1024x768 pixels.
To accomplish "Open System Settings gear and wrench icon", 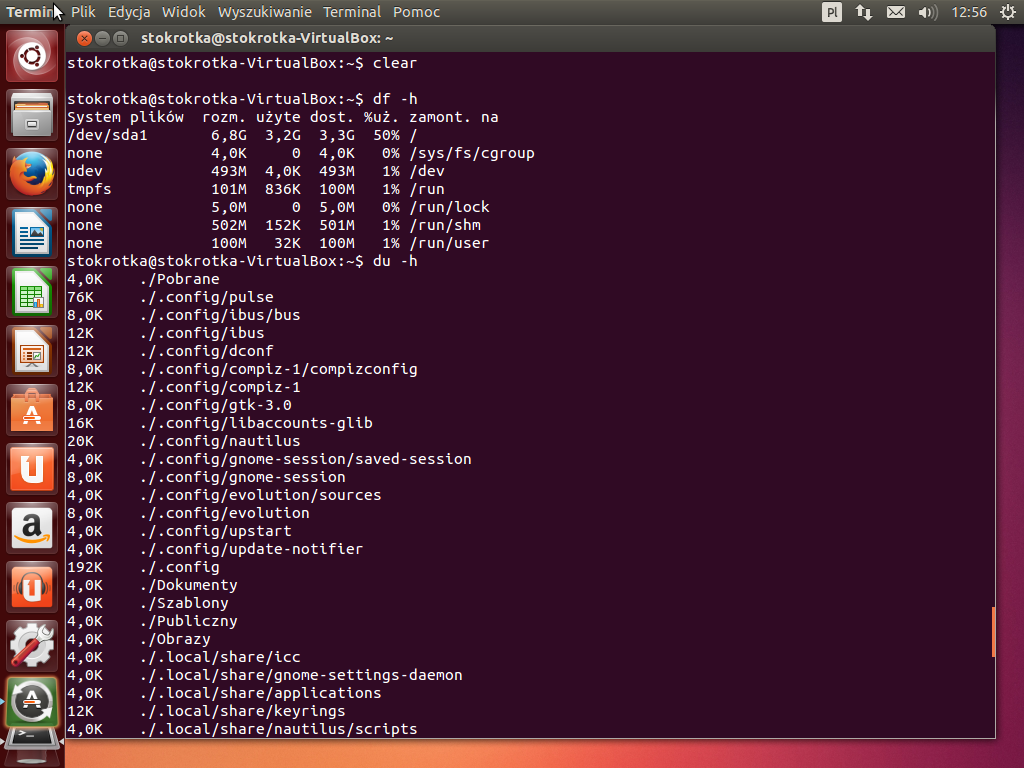I will click(x=32, y=646).
